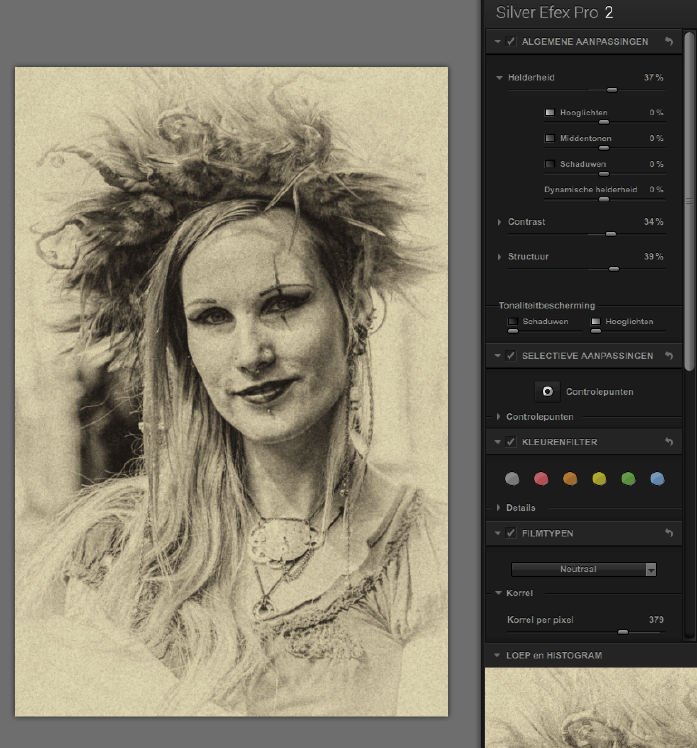
Task: Click the Tonaliteitbescherming label
Action: pos(547,305)
